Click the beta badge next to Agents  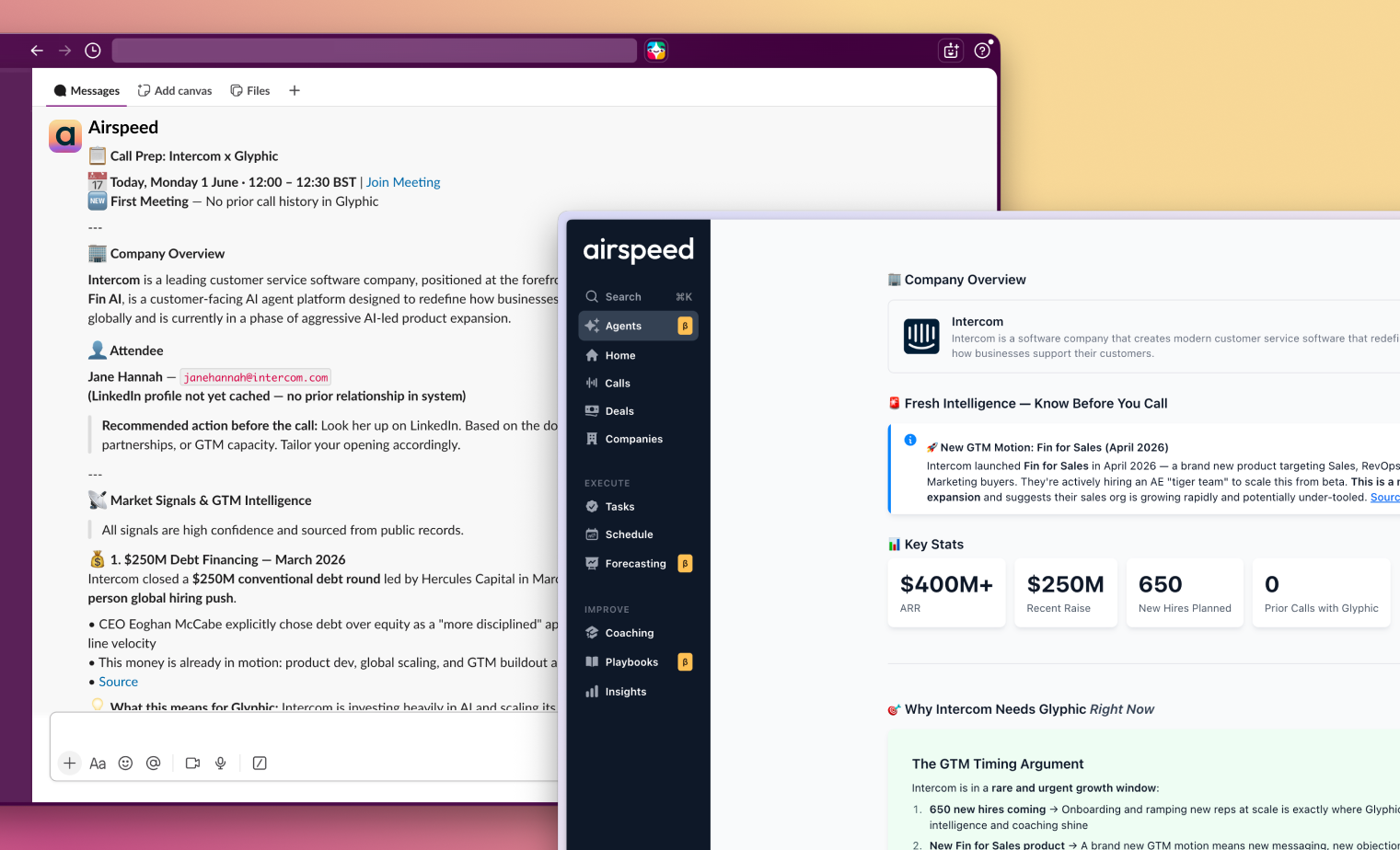(685, 326)
